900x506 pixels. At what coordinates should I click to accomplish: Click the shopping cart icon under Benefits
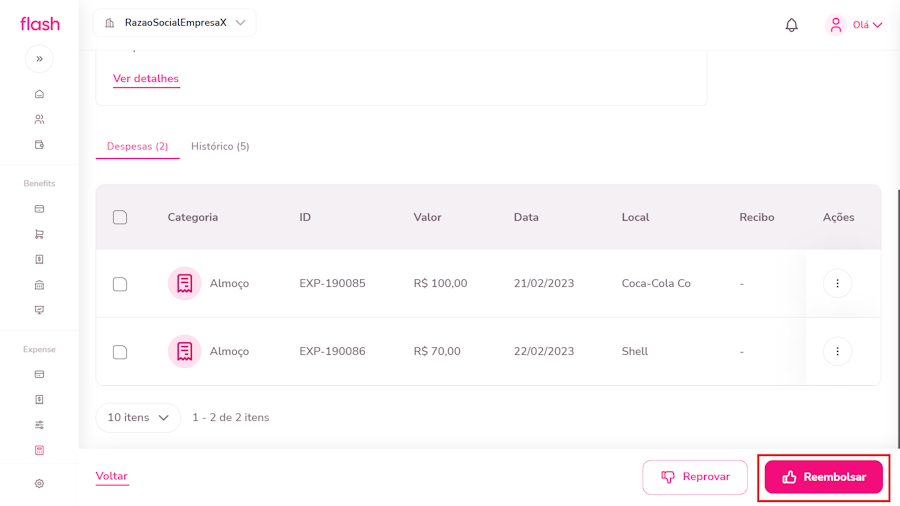pos(39,234)
